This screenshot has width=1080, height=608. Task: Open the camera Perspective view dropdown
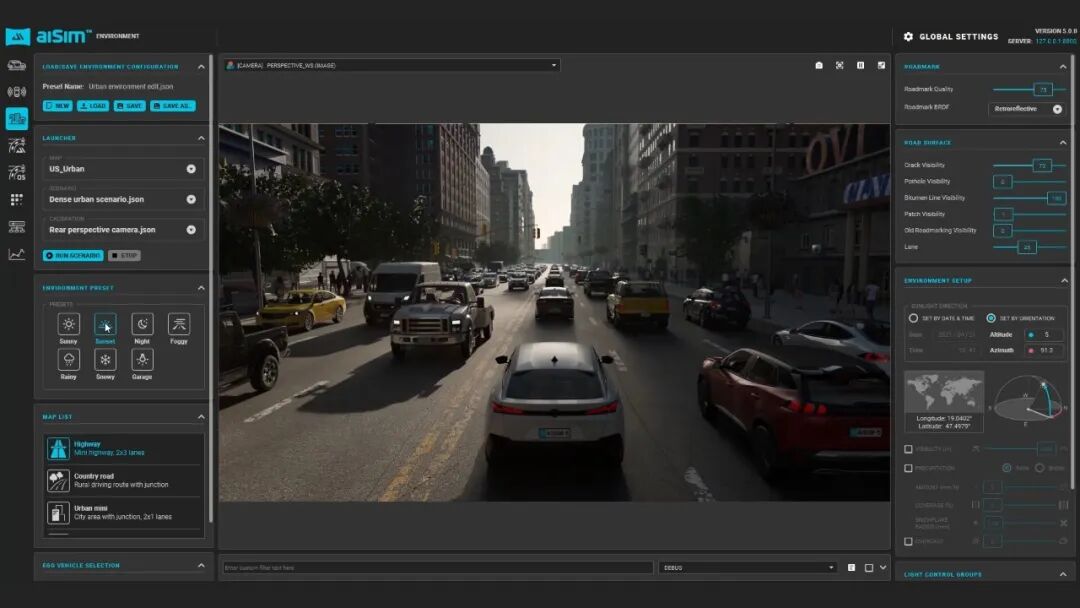tap(391, 65)
